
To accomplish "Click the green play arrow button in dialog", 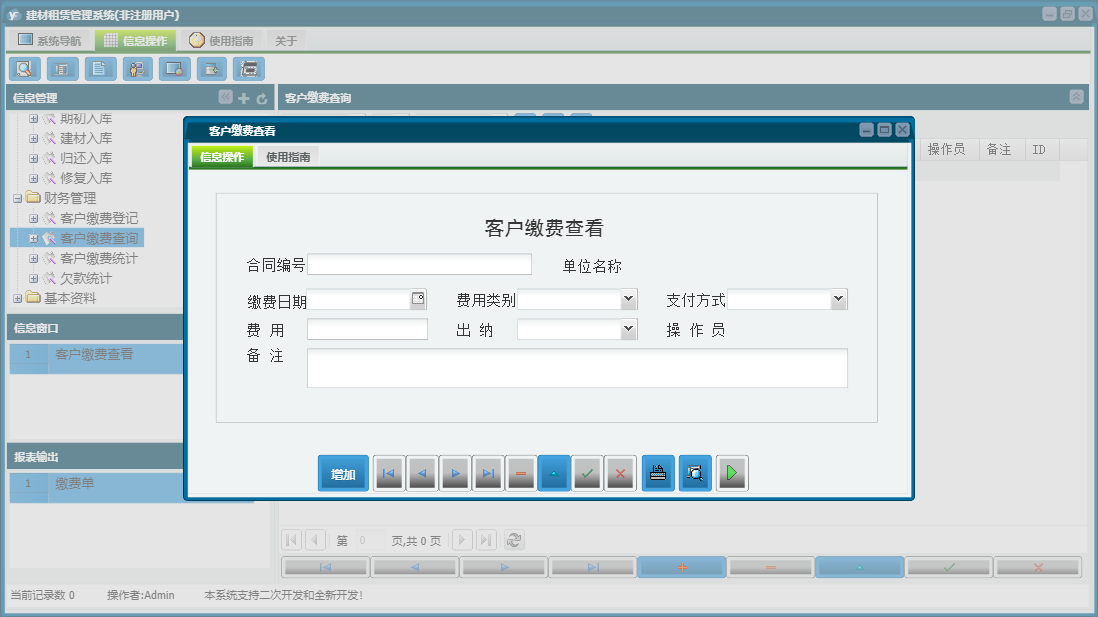I will point(732,473).
